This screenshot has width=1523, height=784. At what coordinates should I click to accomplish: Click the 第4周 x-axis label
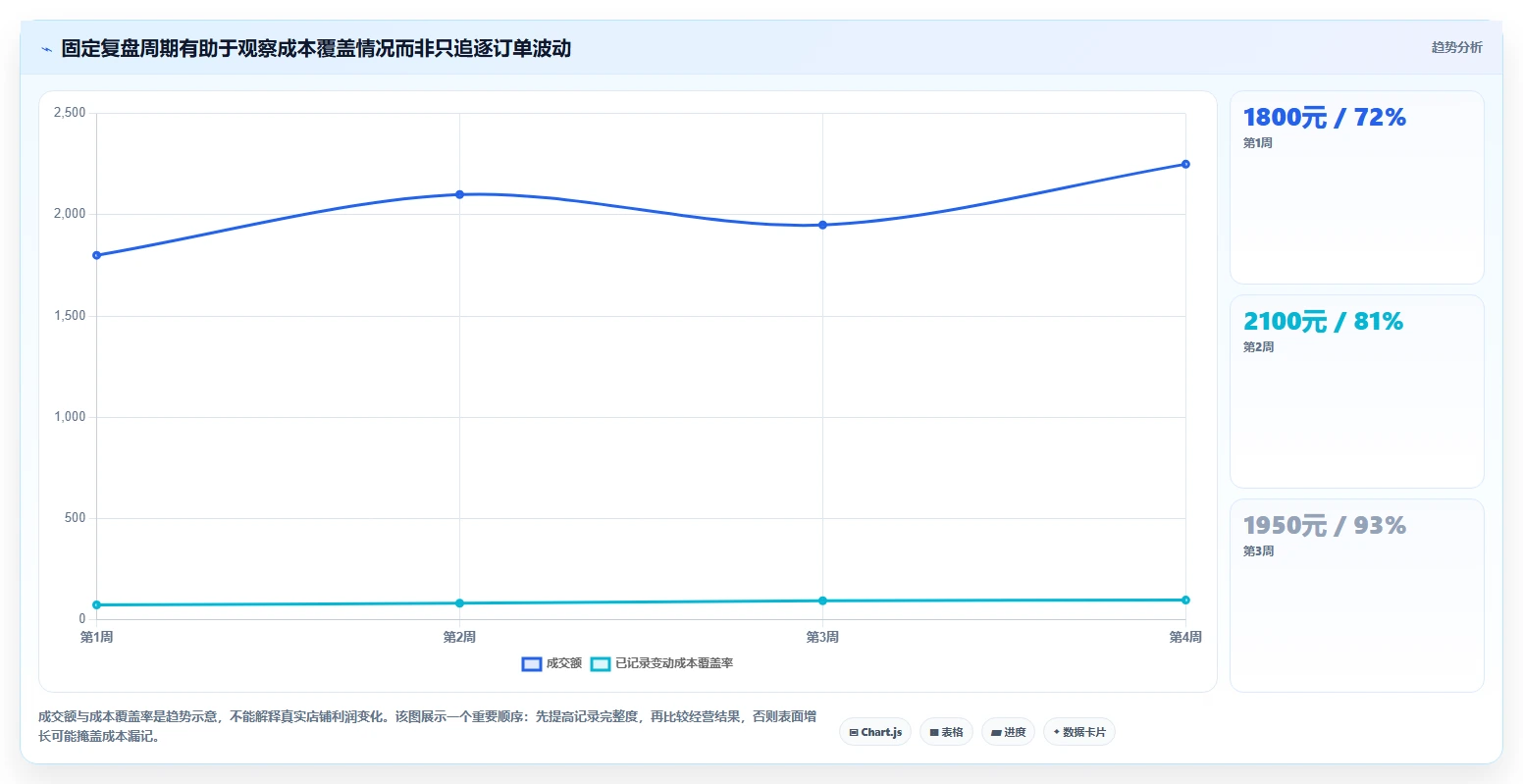1185,638
